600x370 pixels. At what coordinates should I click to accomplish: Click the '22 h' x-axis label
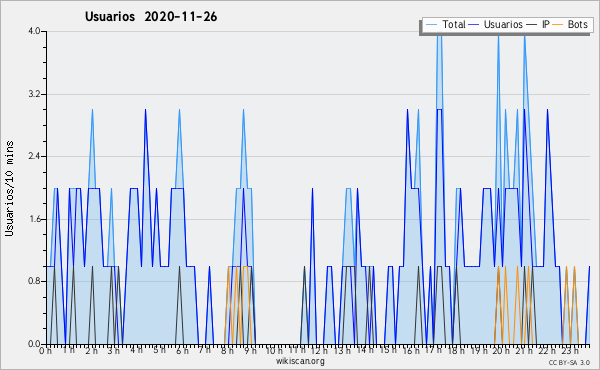point(546,351)
